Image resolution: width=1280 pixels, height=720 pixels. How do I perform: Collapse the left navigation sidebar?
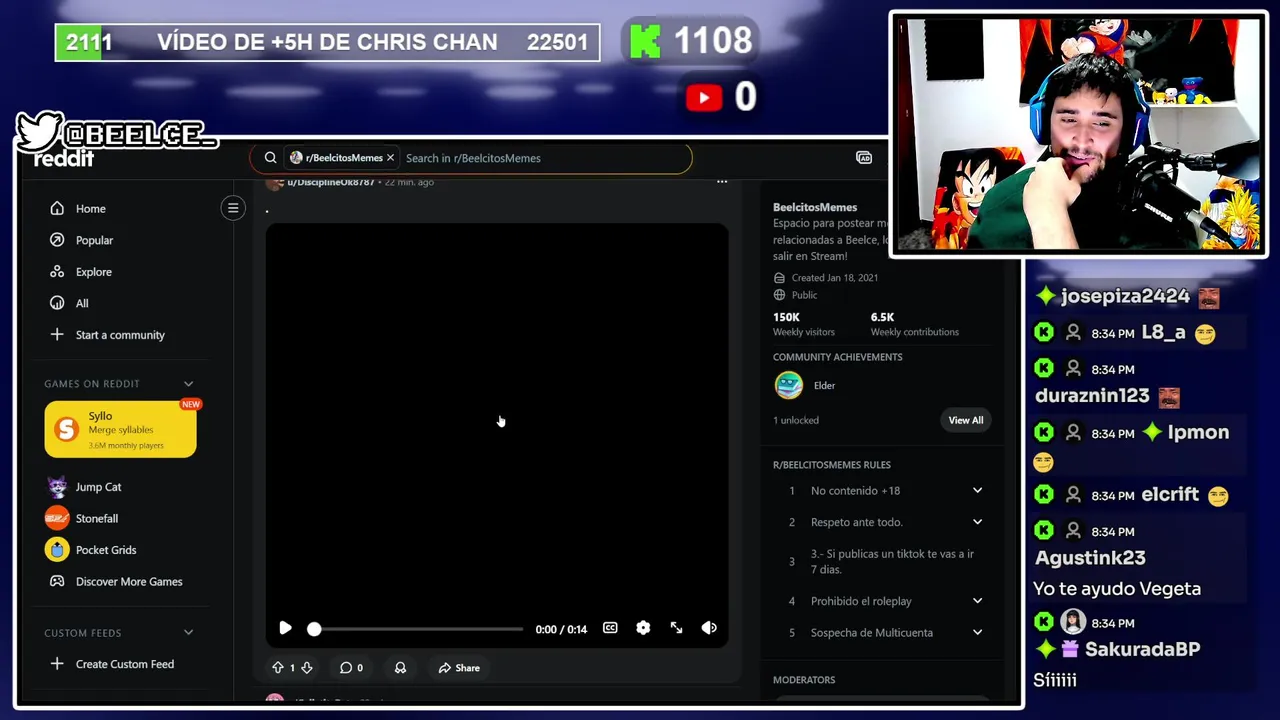pos(233,208)
